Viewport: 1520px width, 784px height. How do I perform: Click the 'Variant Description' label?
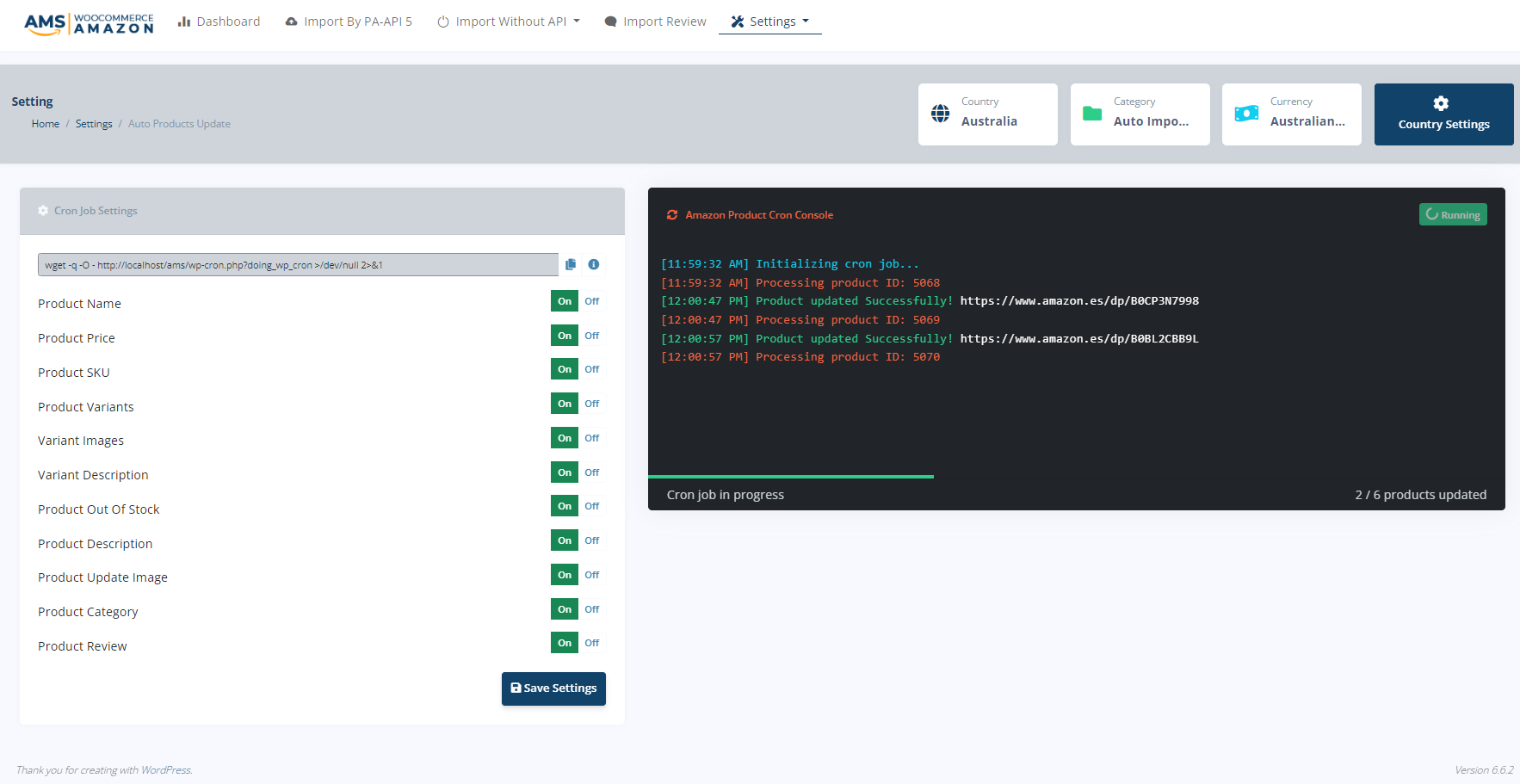point(93,475)
